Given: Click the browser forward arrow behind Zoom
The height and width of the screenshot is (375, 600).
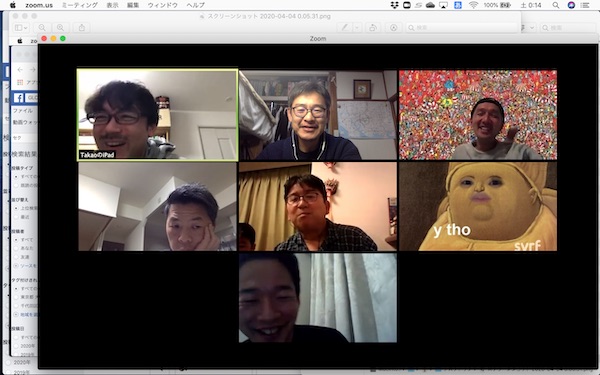Looking at the screenshot, I should tap(33, 70).
